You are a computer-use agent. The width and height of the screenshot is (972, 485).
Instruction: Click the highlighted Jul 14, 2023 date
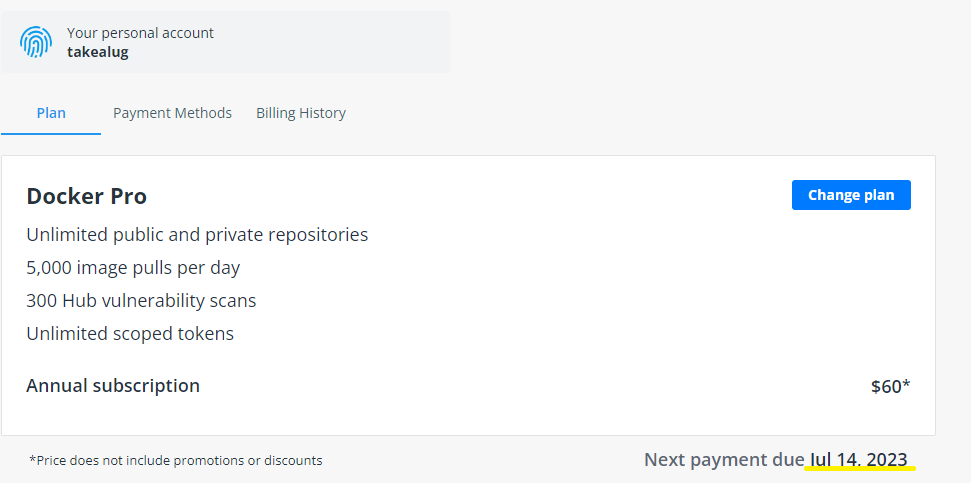859,460
